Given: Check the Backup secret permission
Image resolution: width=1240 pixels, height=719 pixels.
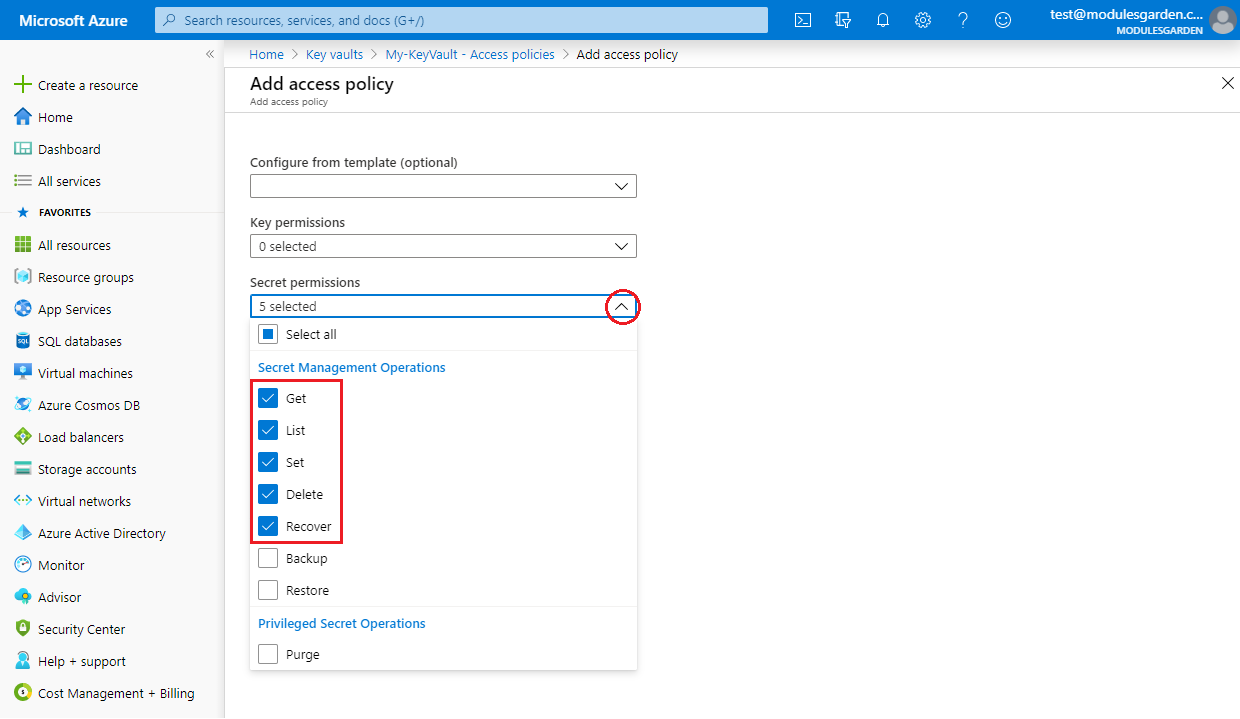Looking at the screenshot, I should (x=268, y=558).
